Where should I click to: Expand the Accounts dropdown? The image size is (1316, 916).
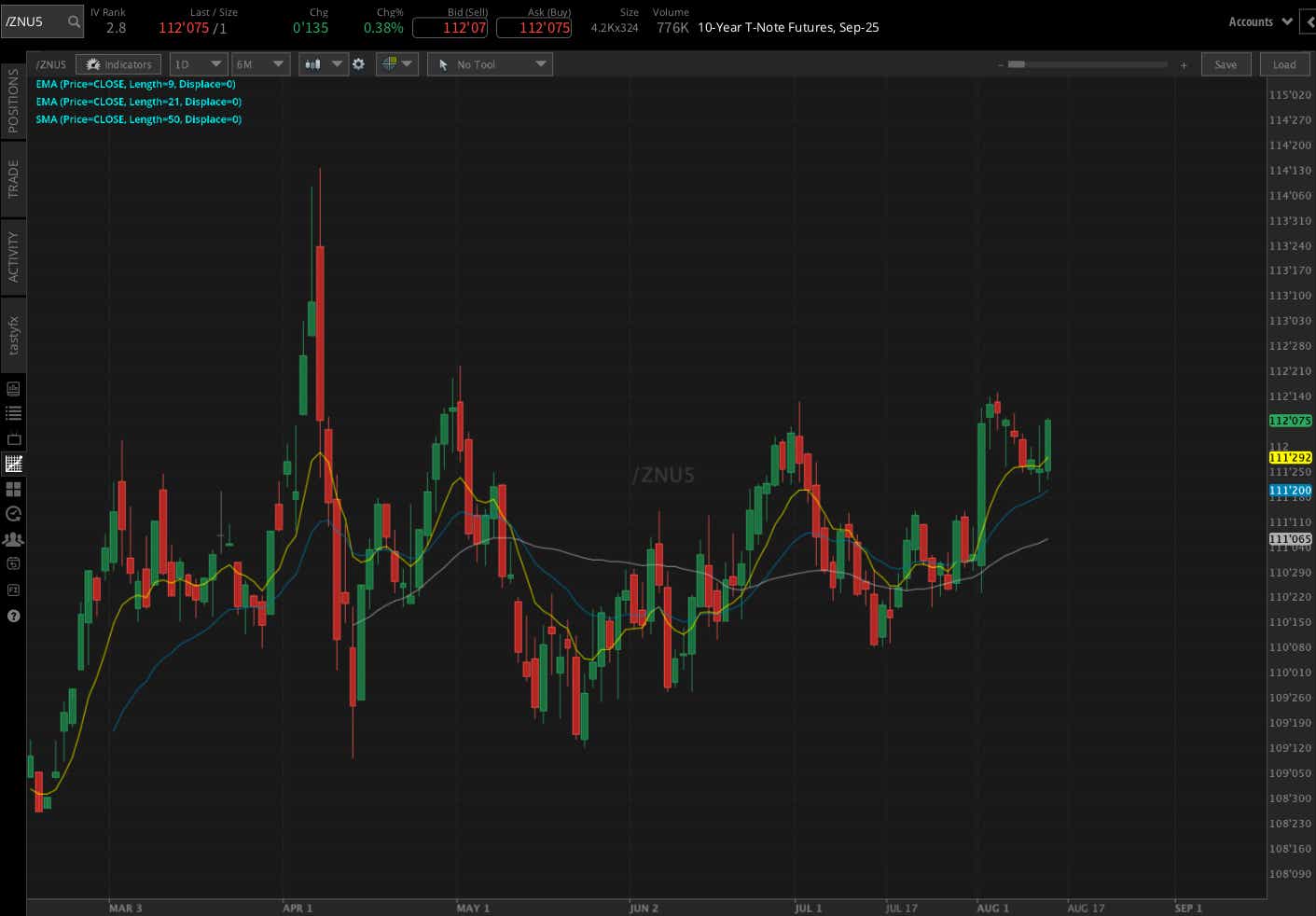(1260, 21)
